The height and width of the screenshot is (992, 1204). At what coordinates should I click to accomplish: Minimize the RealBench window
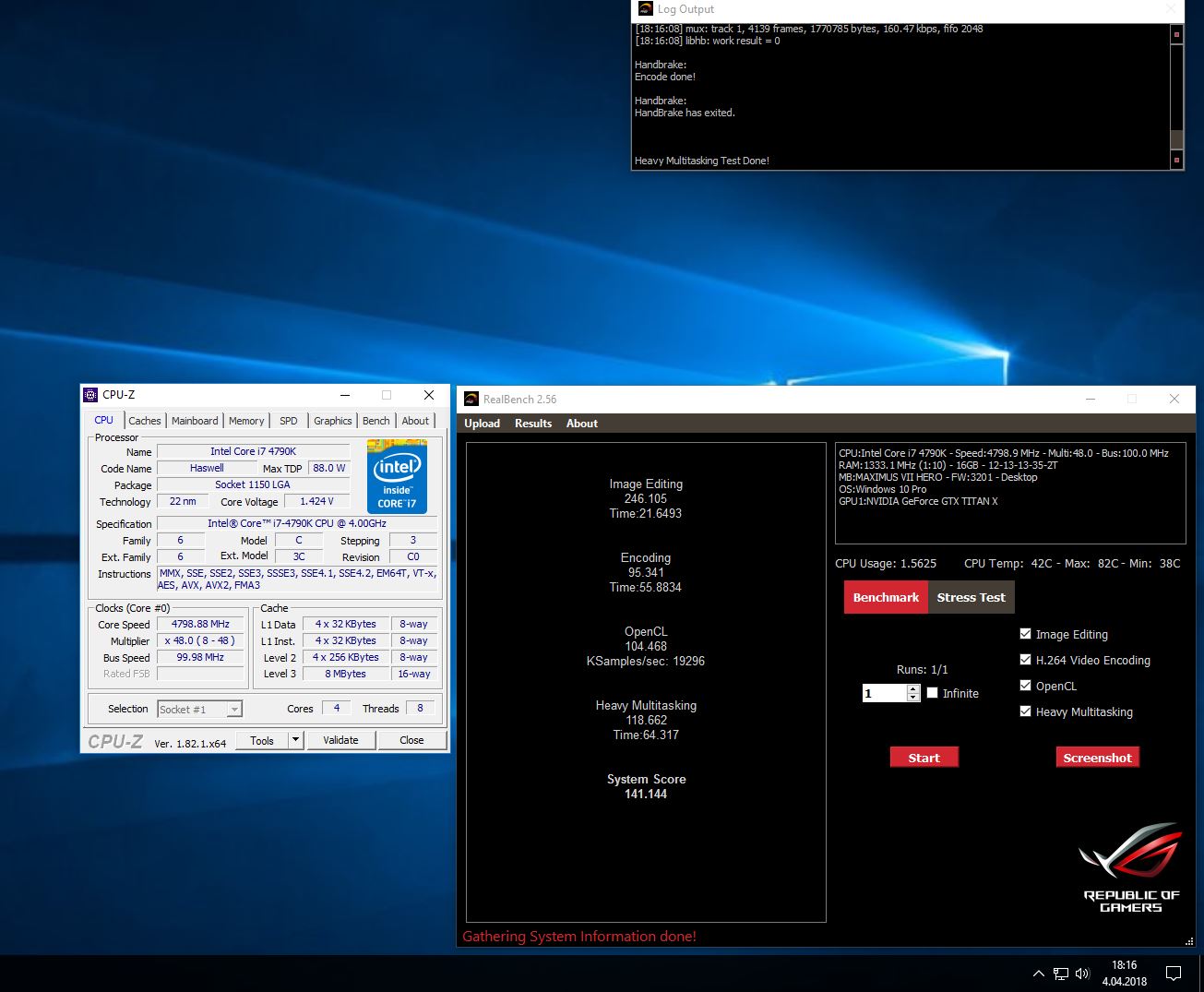(1091, 399)
